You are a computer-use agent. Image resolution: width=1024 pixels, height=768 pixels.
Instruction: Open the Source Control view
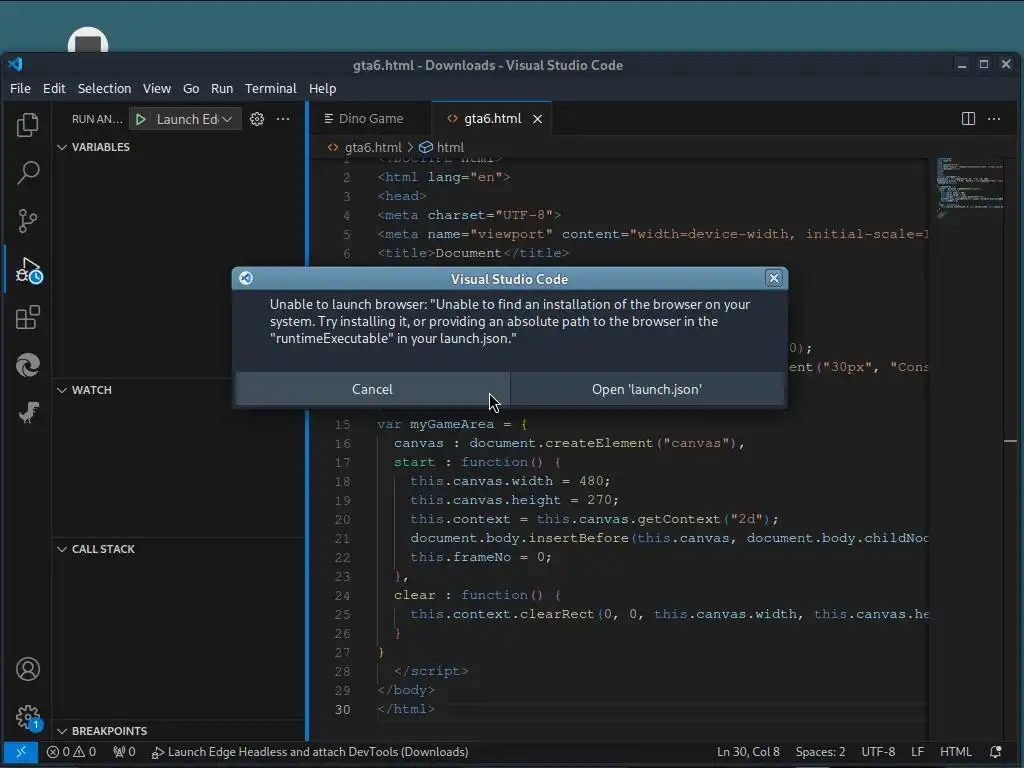tap(27, 221)
